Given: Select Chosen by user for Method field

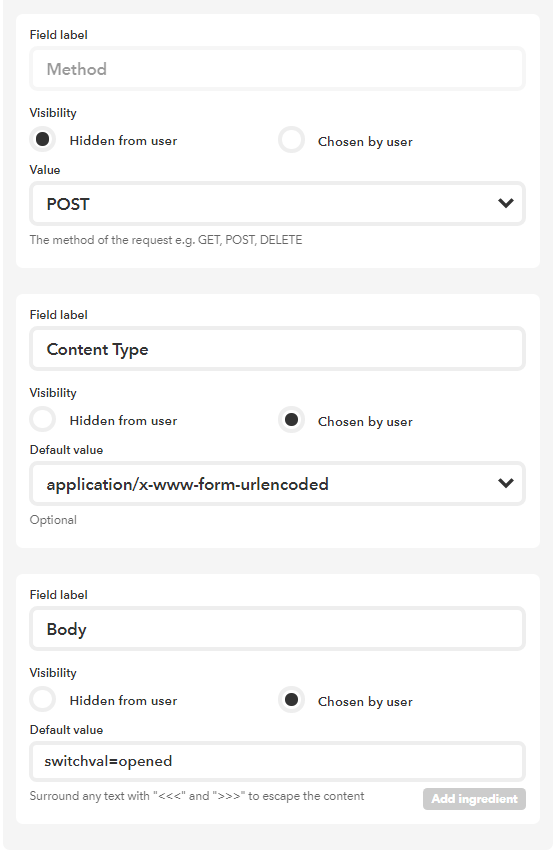Looking at the screenshot, I should (x=291, y=140).
